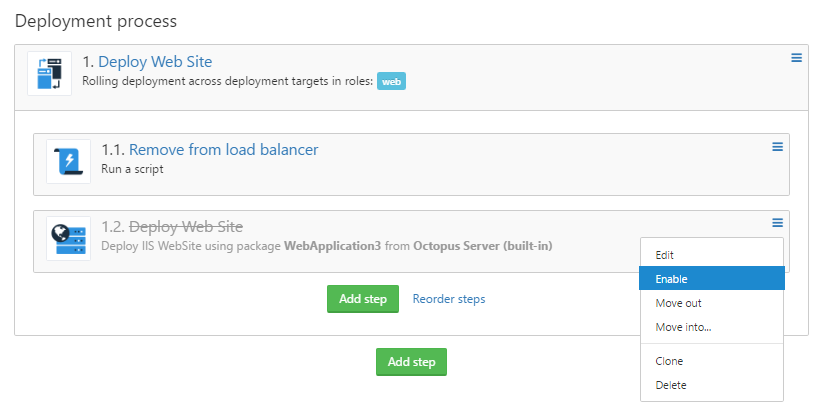The width and height of the screenshot is (816, 415).
Task: Toggle the hamburger menu of disabled step 1.2
Action: click(x=777, y=223)
